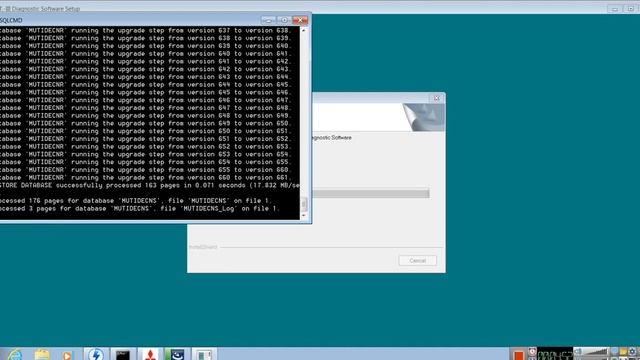
Task: Click SQLCMD console scrollbar down arrow
Action: pyautogui.click(x=304, y=216)
